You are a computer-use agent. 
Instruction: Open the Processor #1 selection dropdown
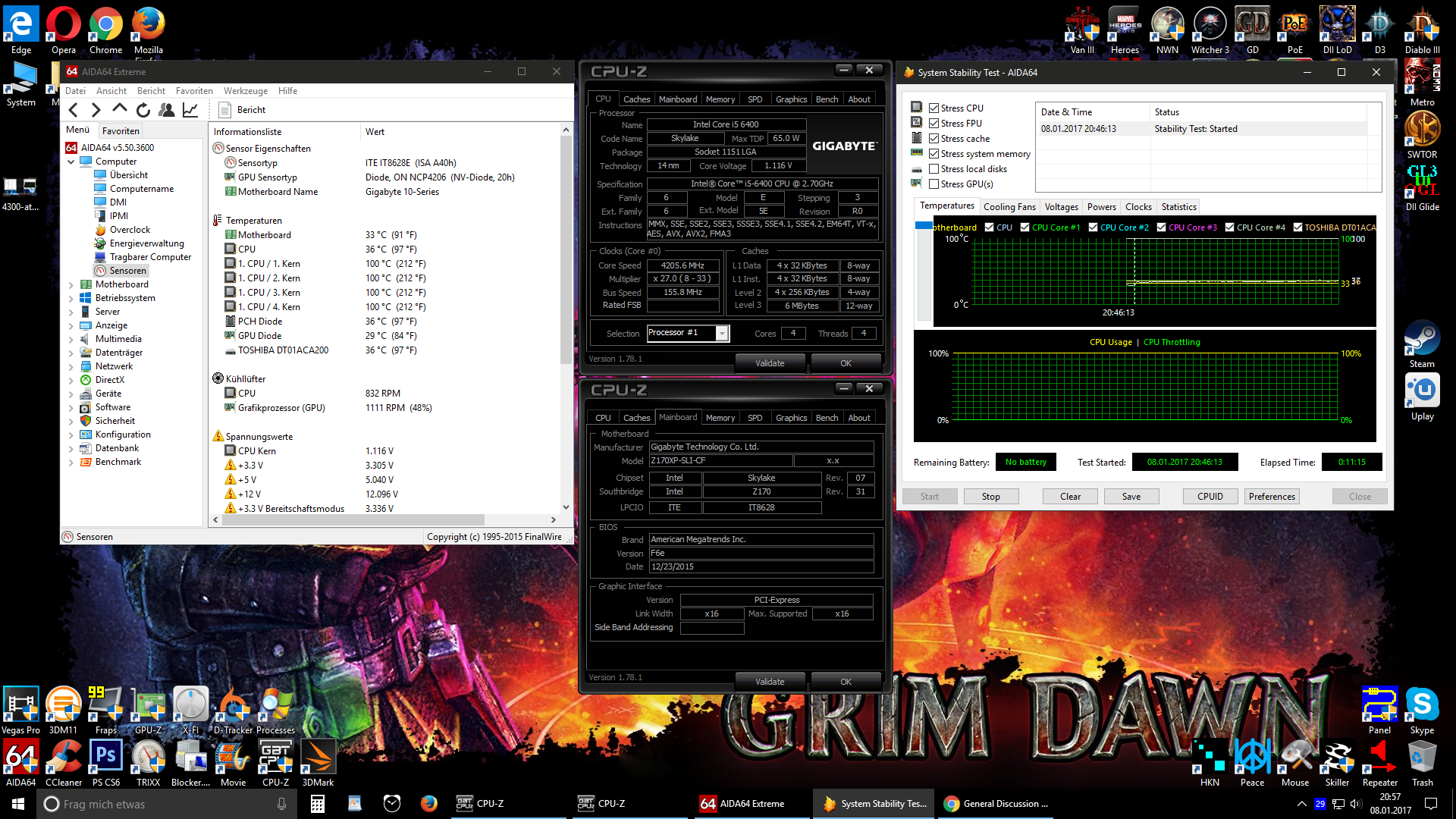(722, 334)
